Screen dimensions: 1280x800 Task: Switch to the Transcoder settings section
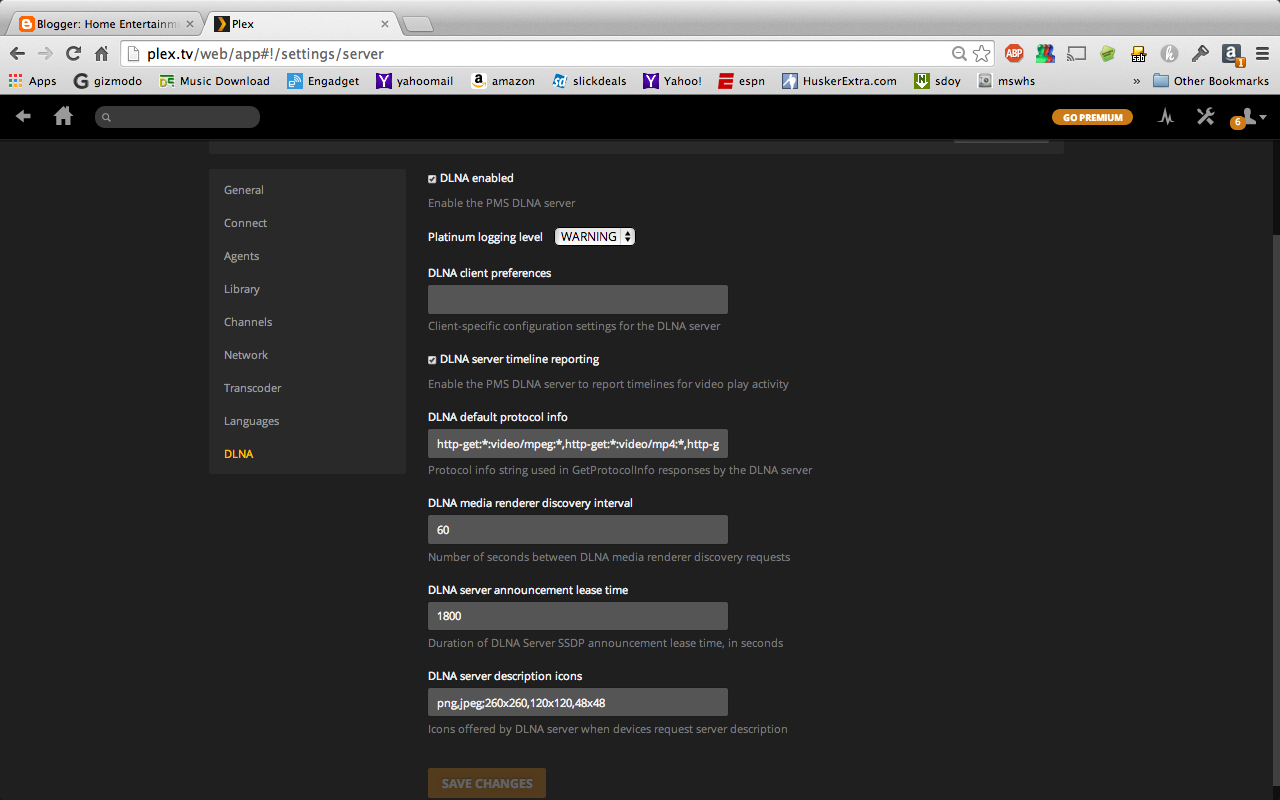pos(252,387)
